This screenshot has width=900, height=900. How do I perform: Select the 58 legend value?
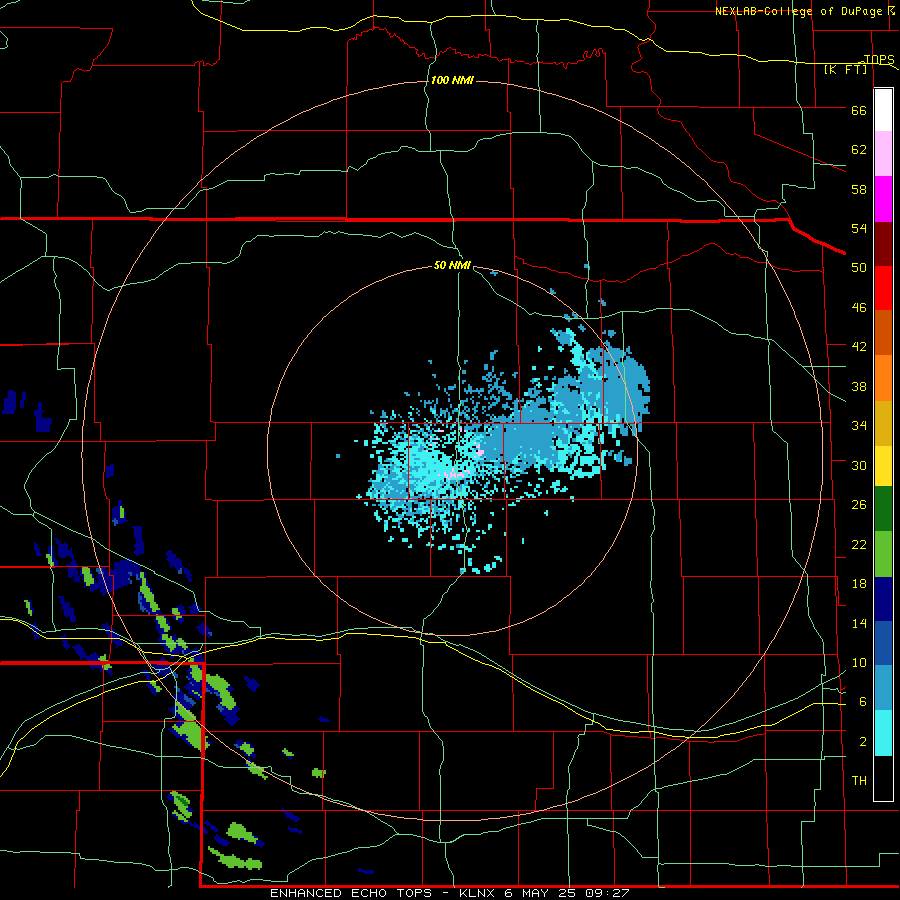pyautogui.click(x=859, y=189)
